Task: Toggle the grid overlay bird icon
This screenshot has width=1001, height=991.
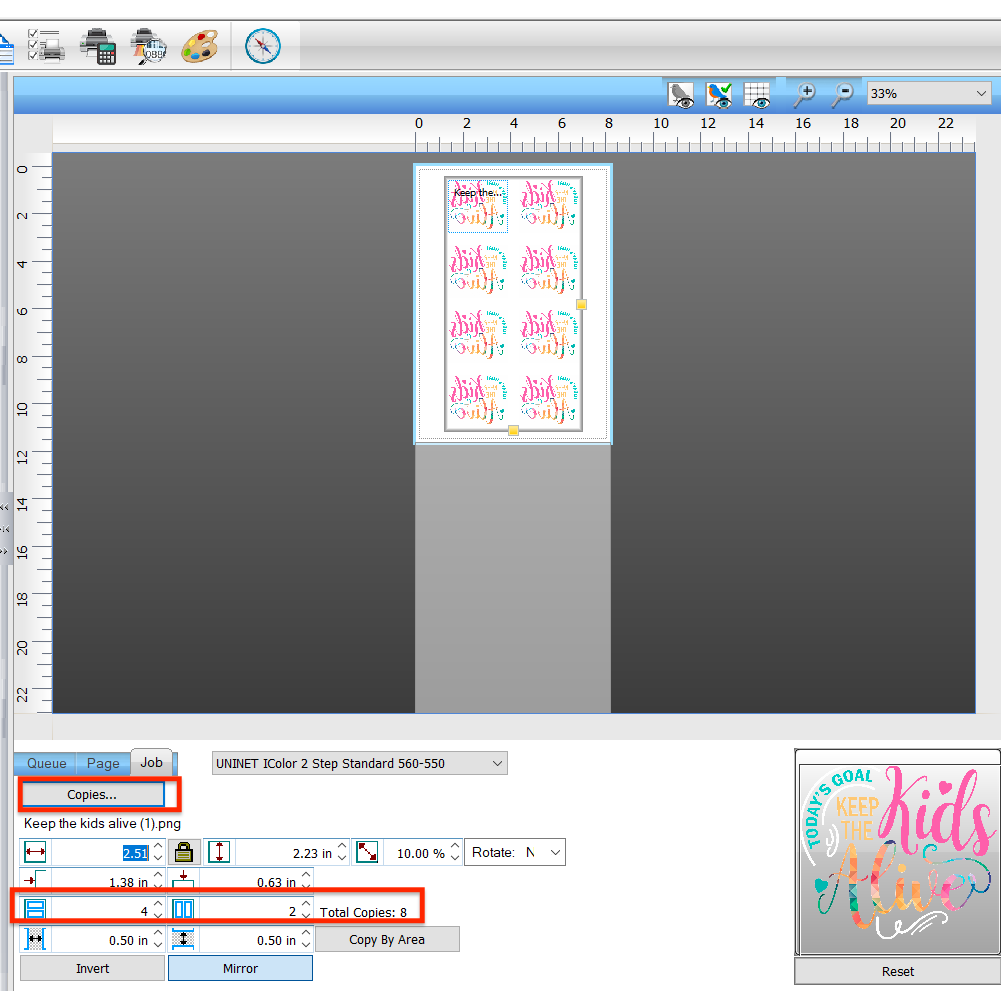Action: coord(757,93)
